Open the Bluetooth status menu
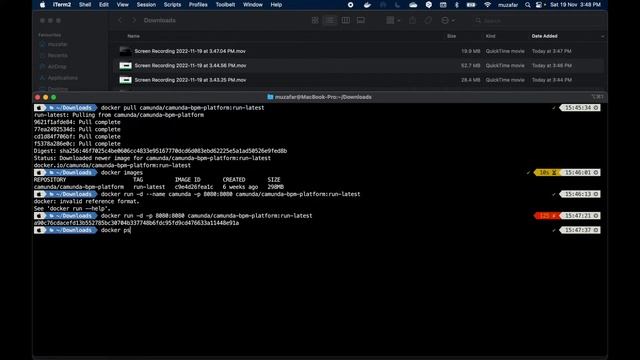This screenshot has width=640, height=360. (x=457, y=5)
